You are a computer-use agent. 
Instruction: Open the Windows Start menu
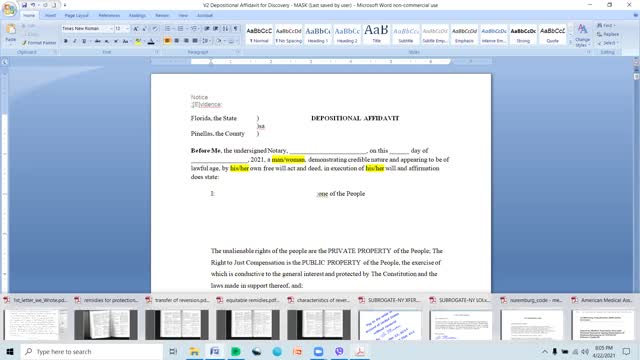[10, 351]
